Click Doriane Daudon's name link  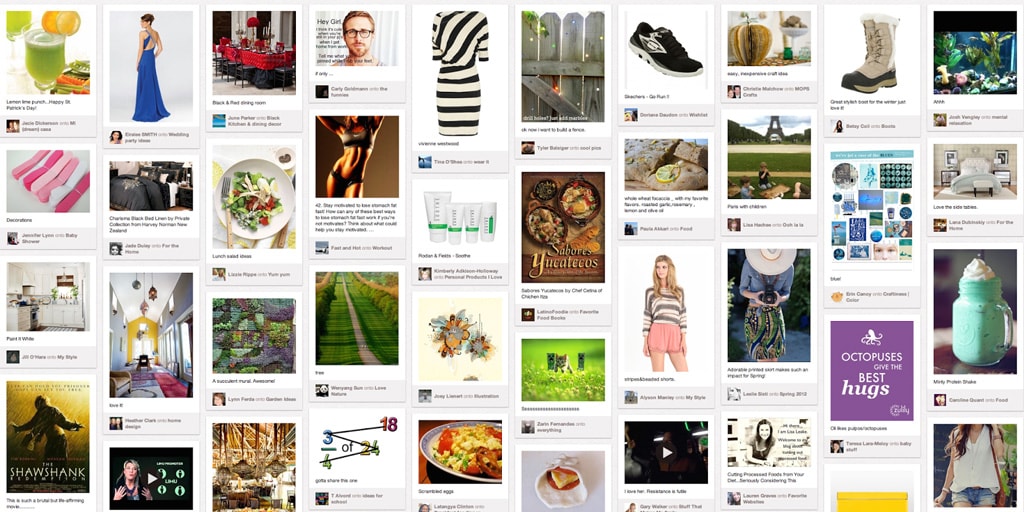click(x=658, y=115)
